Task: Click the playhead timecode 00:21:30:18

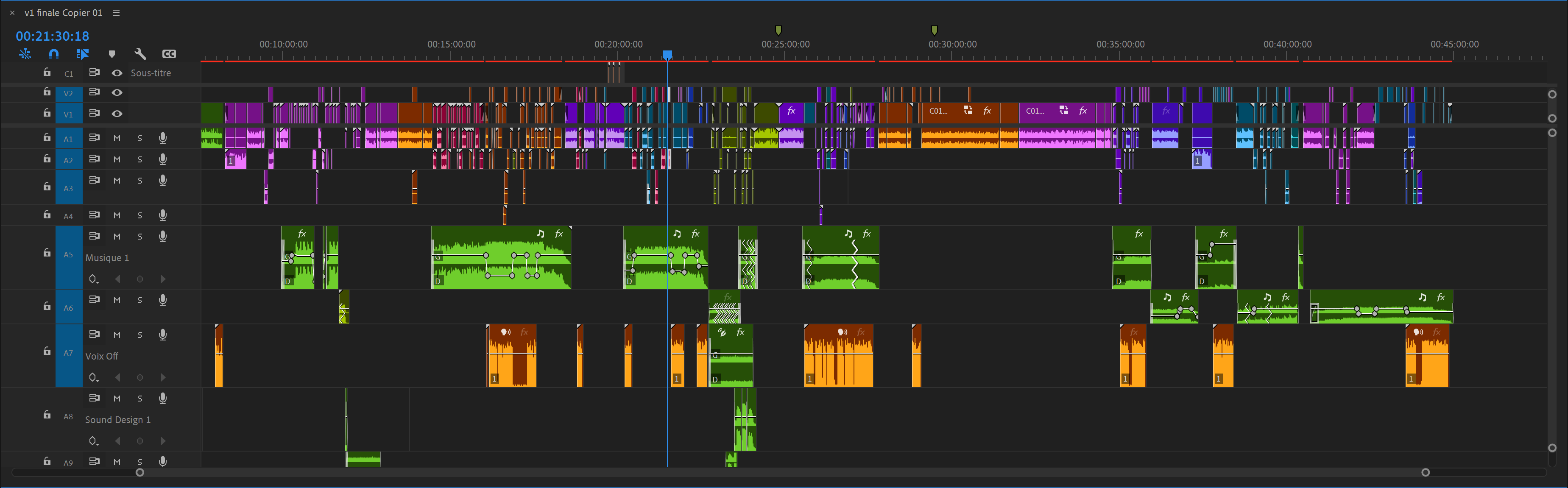Action: 52,36
